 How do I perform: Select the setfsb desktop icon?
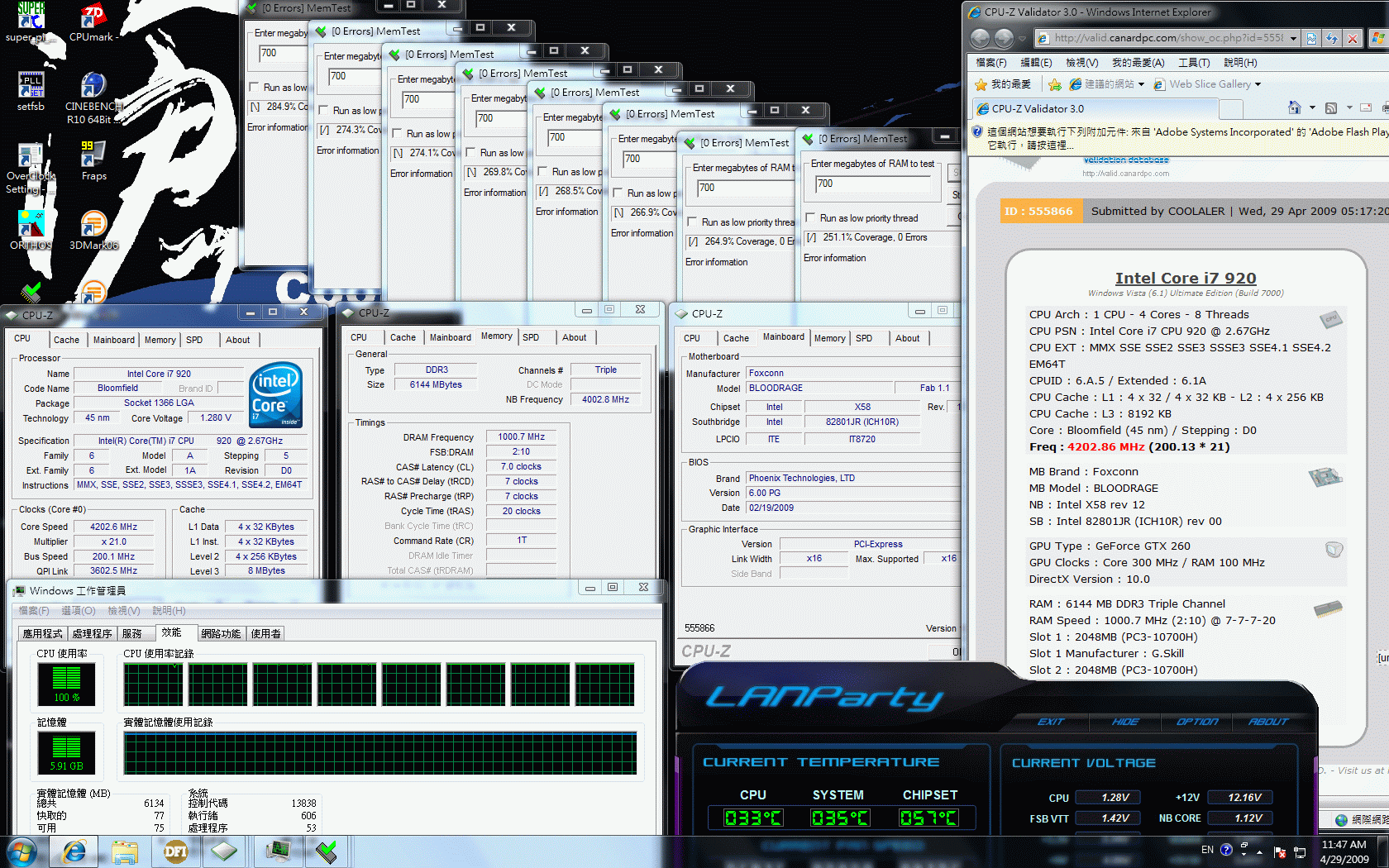(x=31, y=92)
